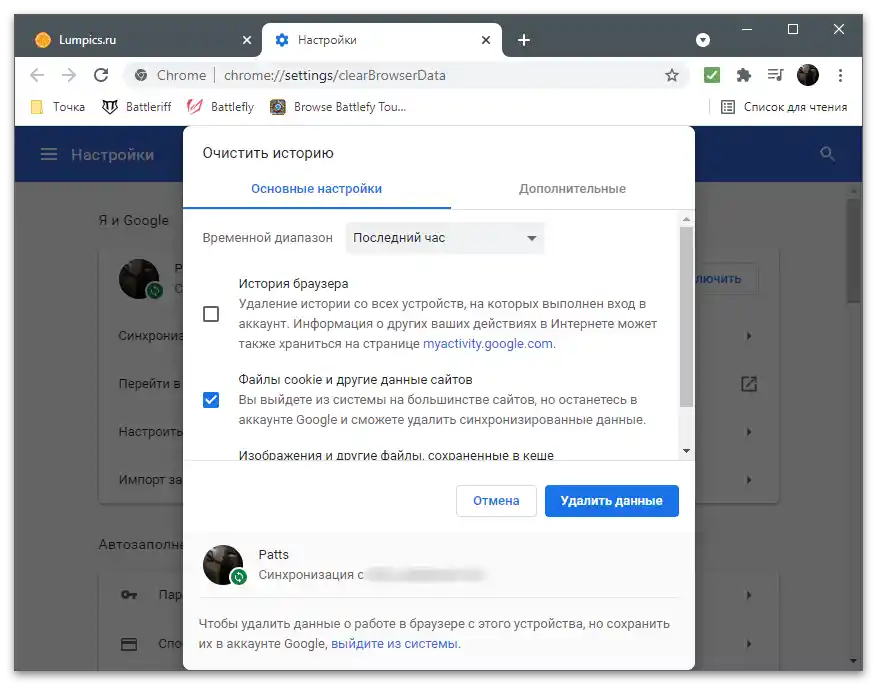The image size is (877, 685).
Task: Click the выйдите из системы link
Action: (x=394, y=644)
